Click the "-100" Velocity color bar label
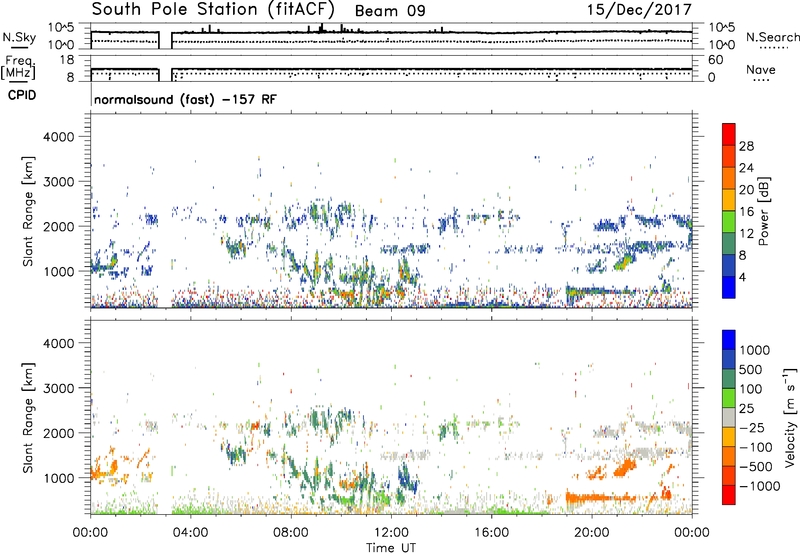 coord(755,447)
